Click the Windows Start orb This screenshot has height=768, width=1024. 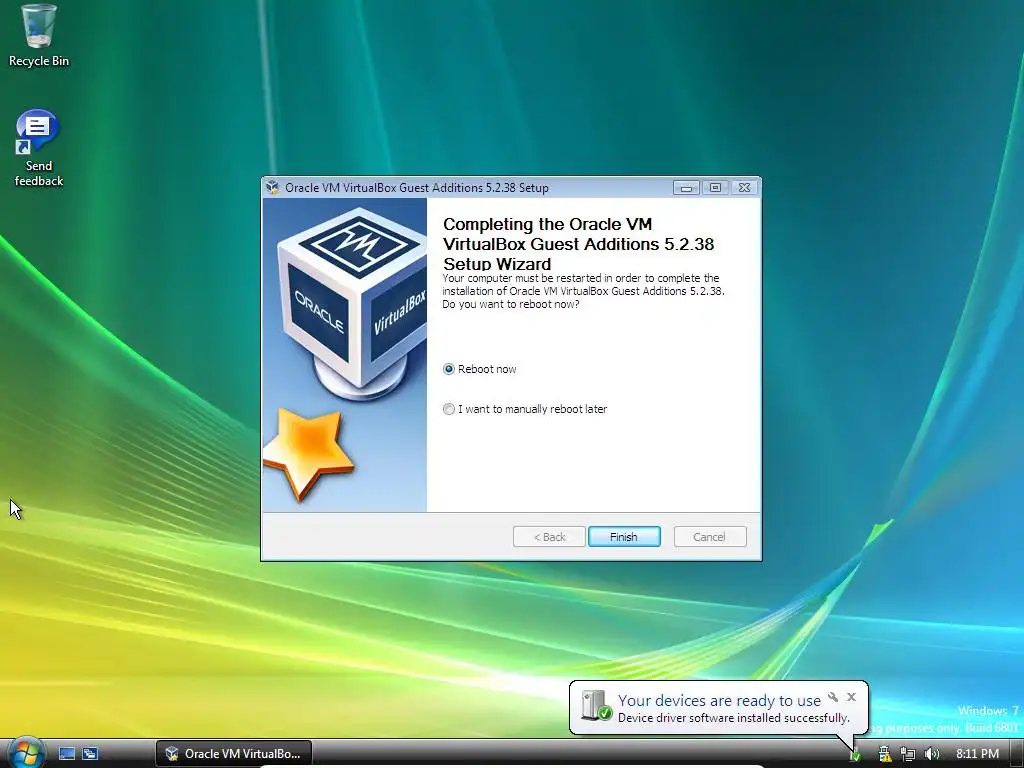click(26, 753)
